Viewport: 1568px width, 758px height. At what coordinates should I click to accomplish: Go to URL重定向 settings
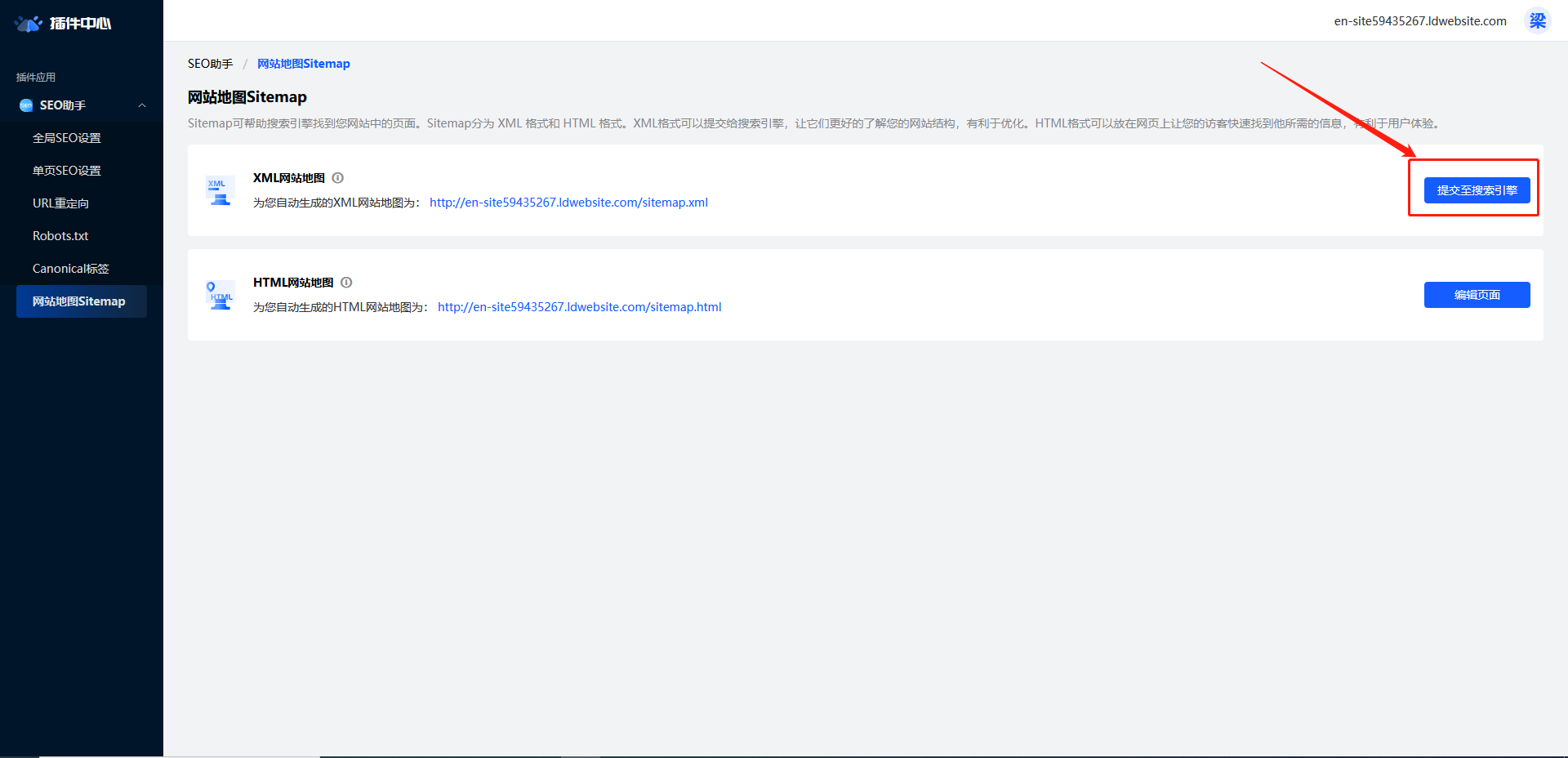point(60,203)
